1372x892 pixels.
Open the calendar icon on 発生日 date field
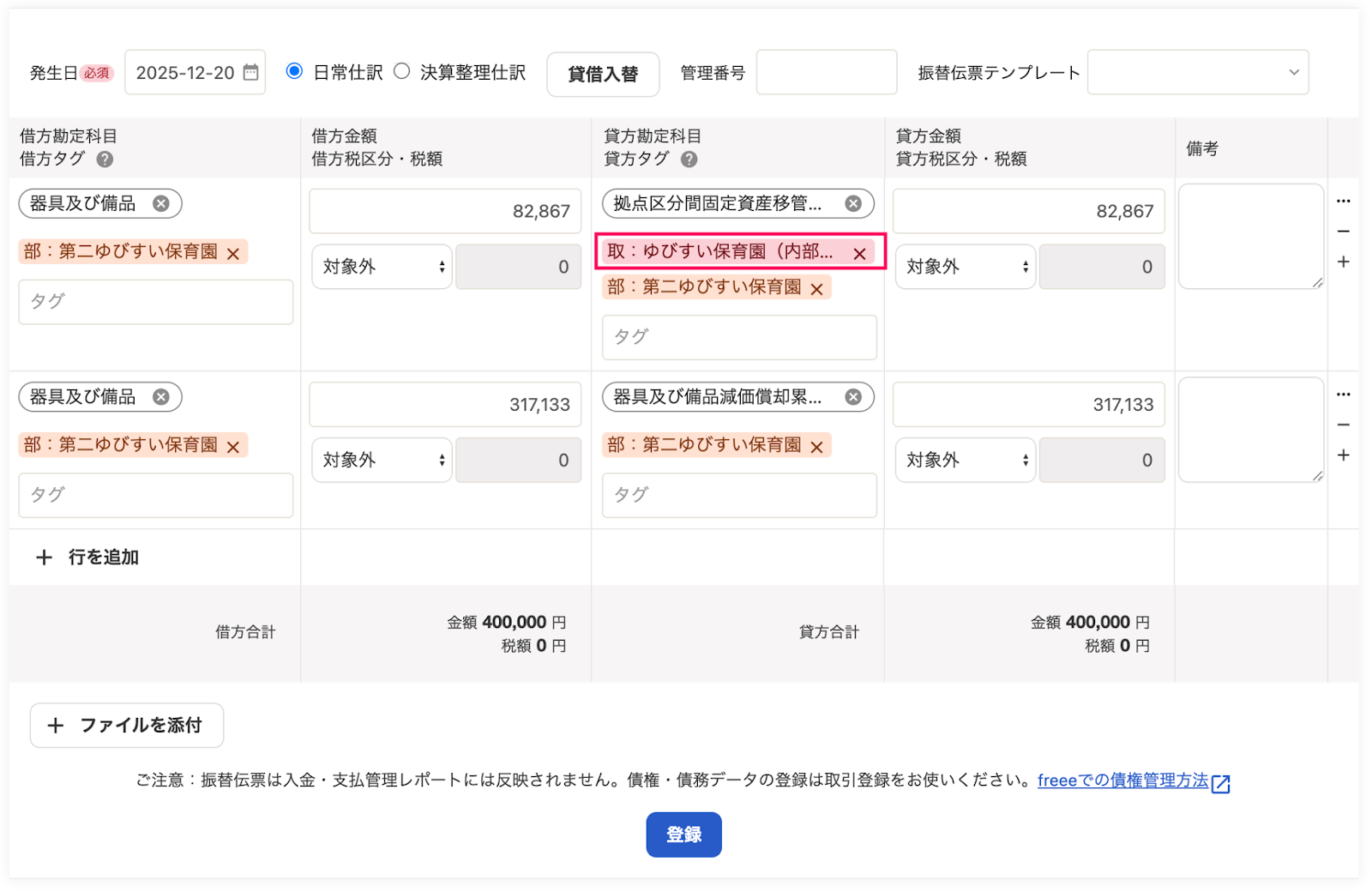250,72
